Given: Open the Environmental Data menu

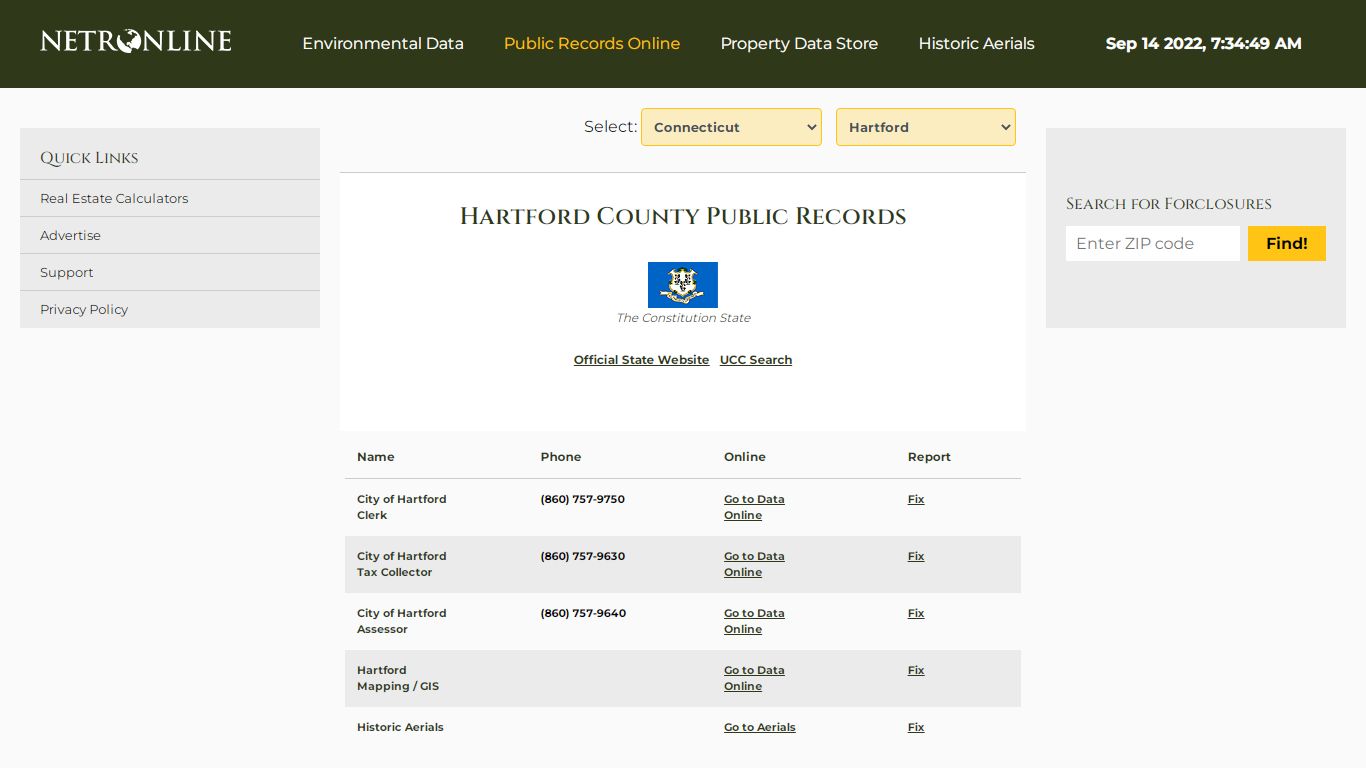Looking at the screenshot, I should point(383,44).
